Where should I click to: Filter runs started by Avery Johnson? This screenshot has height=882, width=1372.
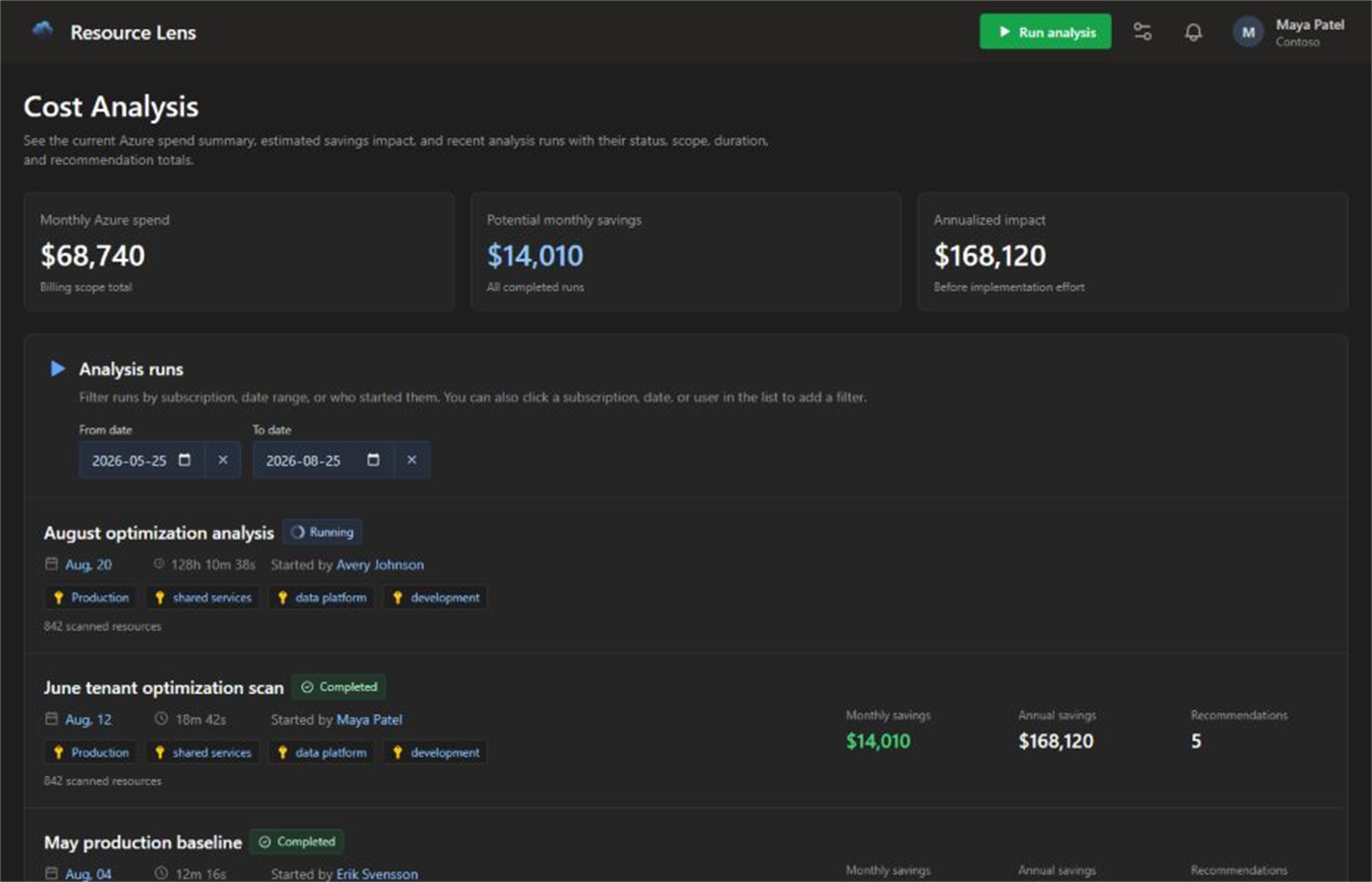[x=380, y=564]
